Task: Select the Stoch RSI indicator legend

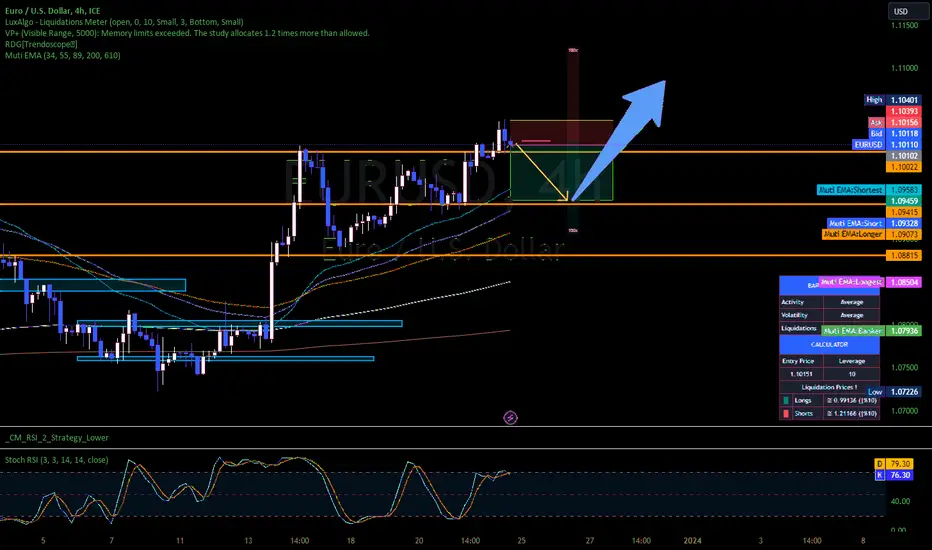Action: point(56,460)
